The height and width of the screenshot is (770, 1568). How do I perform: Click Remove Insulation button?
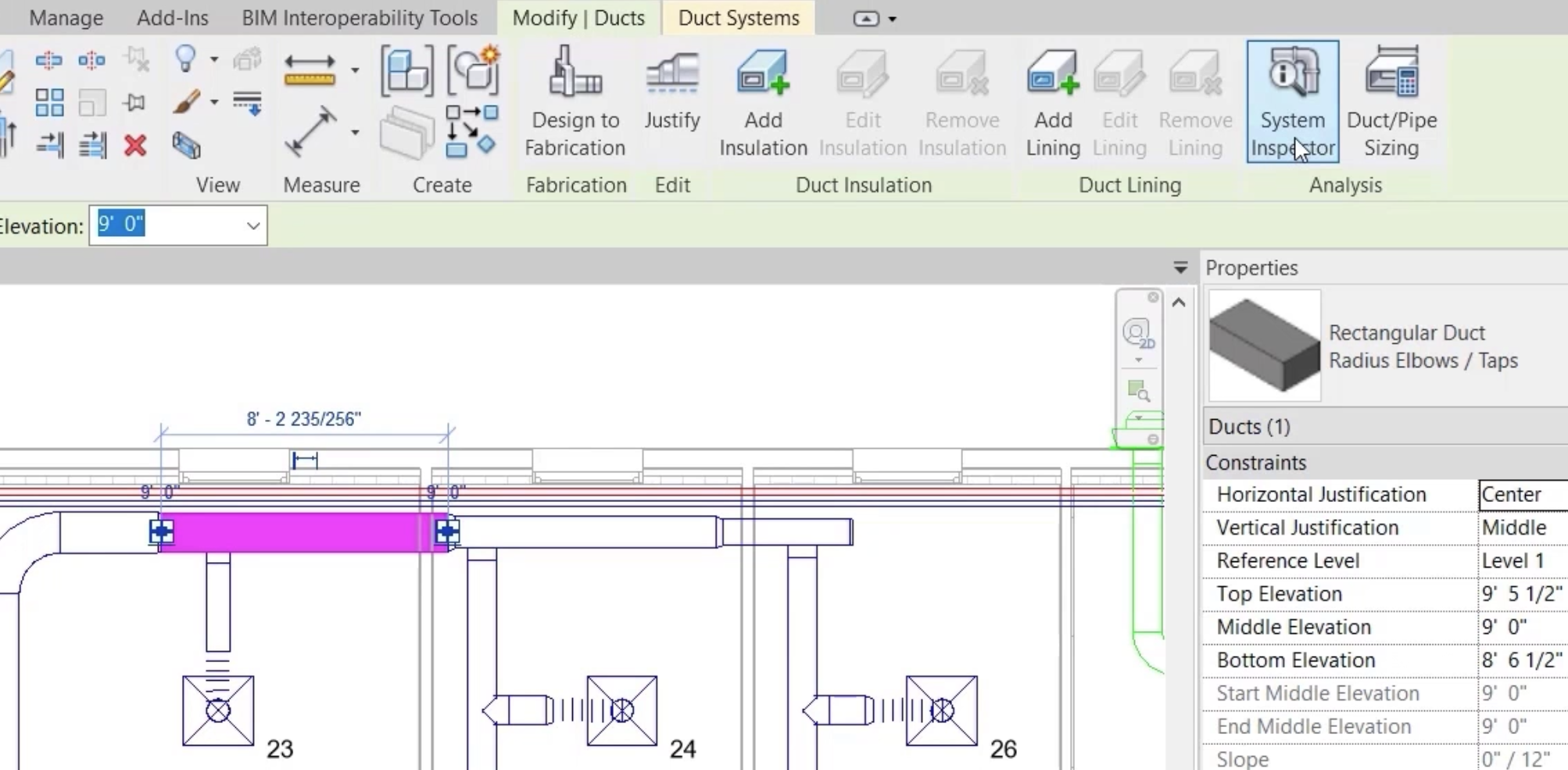961,102
